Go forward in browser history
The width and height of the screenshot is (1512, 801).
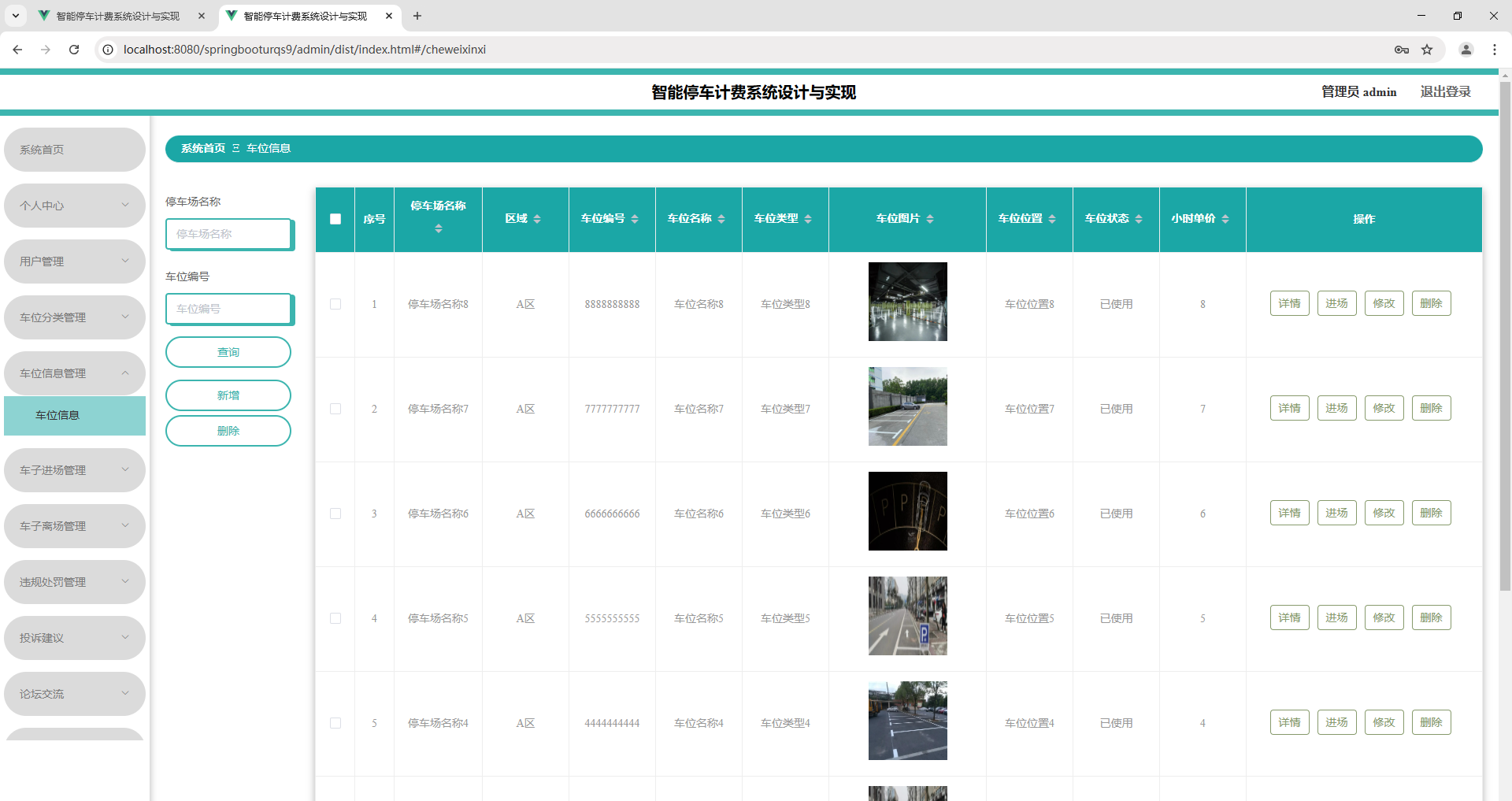coord(46,50)
